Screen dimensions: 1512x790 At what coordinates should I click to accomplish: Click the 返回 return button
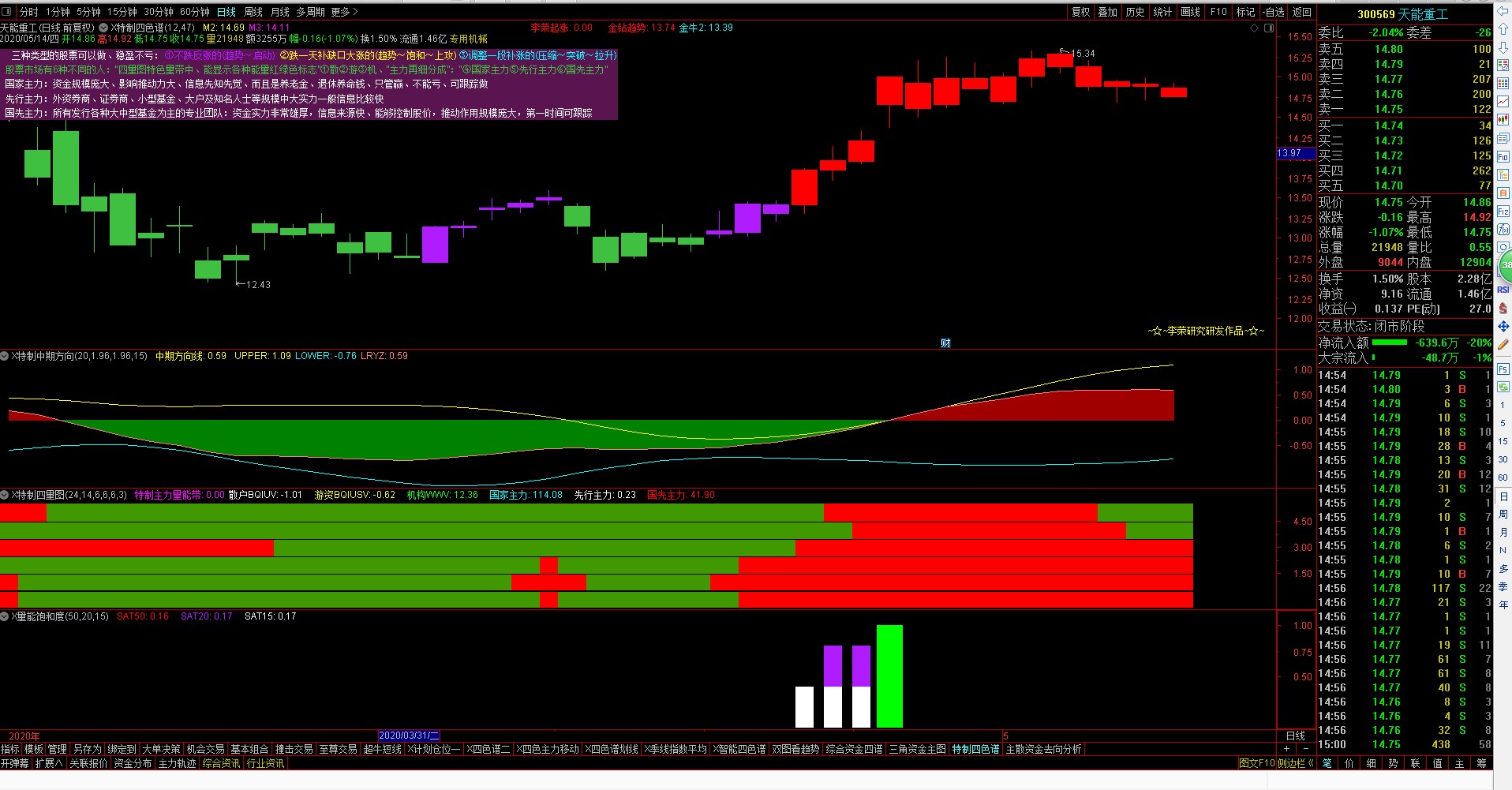pyautogui.click(x=1301, y=12)
